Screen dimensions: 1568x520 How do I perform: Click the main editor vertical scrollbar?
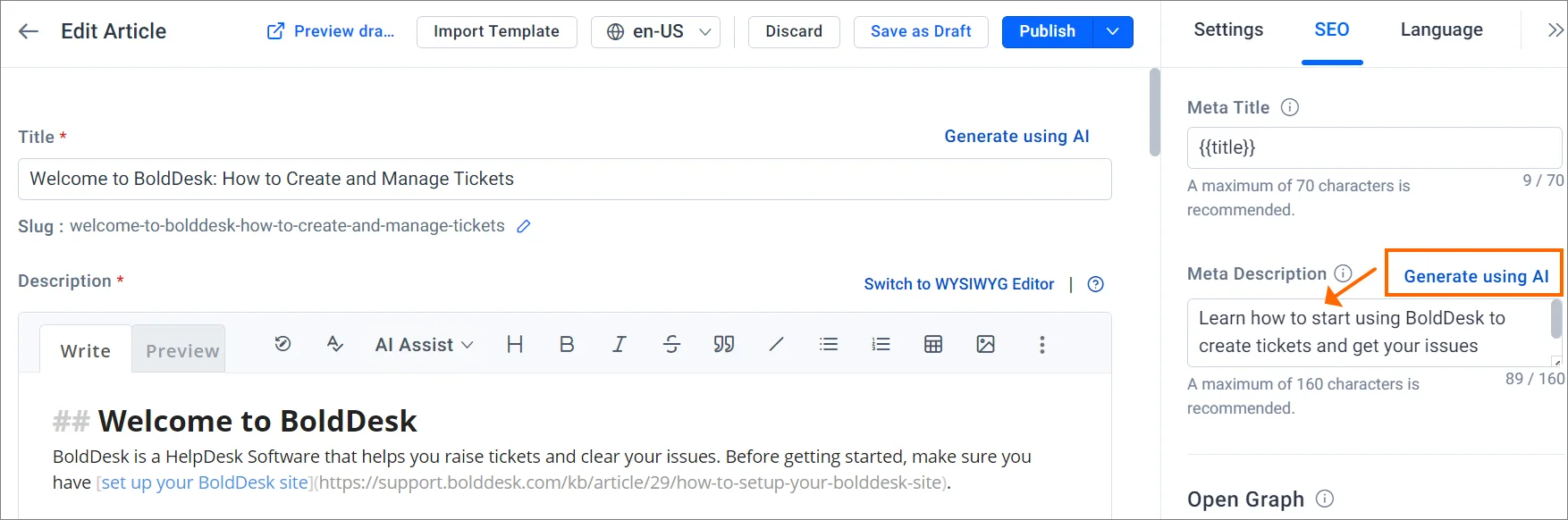tap(1154, 113)
